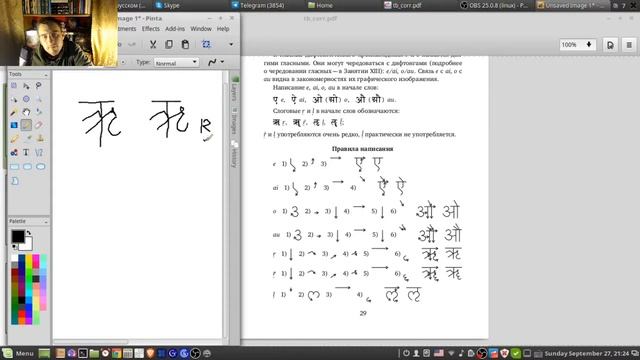Click the Pinta canvas horizontal scrollbar
Viewport: 640px width, 360px height.
pyautogui.click(x=91, y=342)
